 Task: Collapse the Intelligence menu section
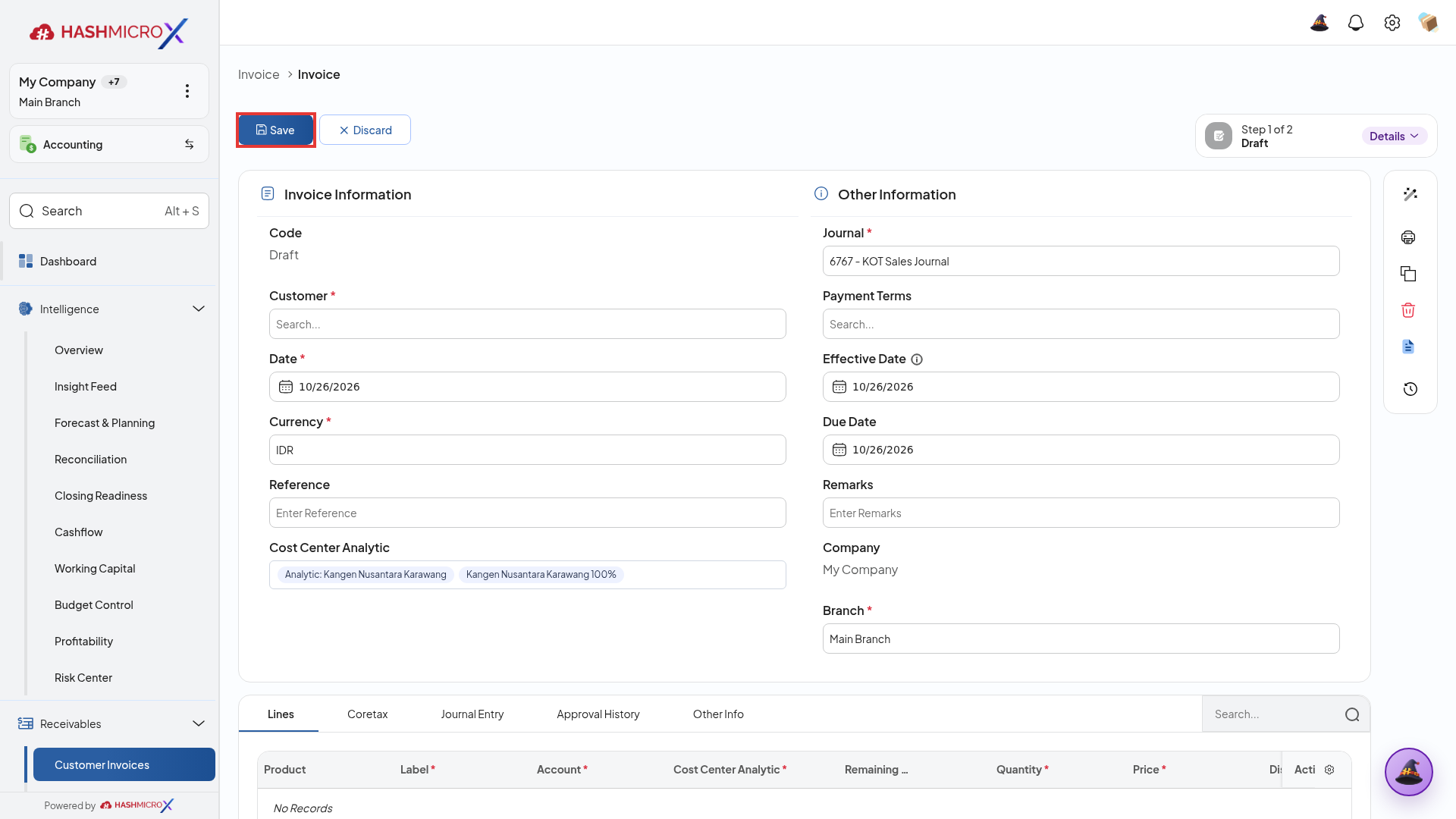199,309
